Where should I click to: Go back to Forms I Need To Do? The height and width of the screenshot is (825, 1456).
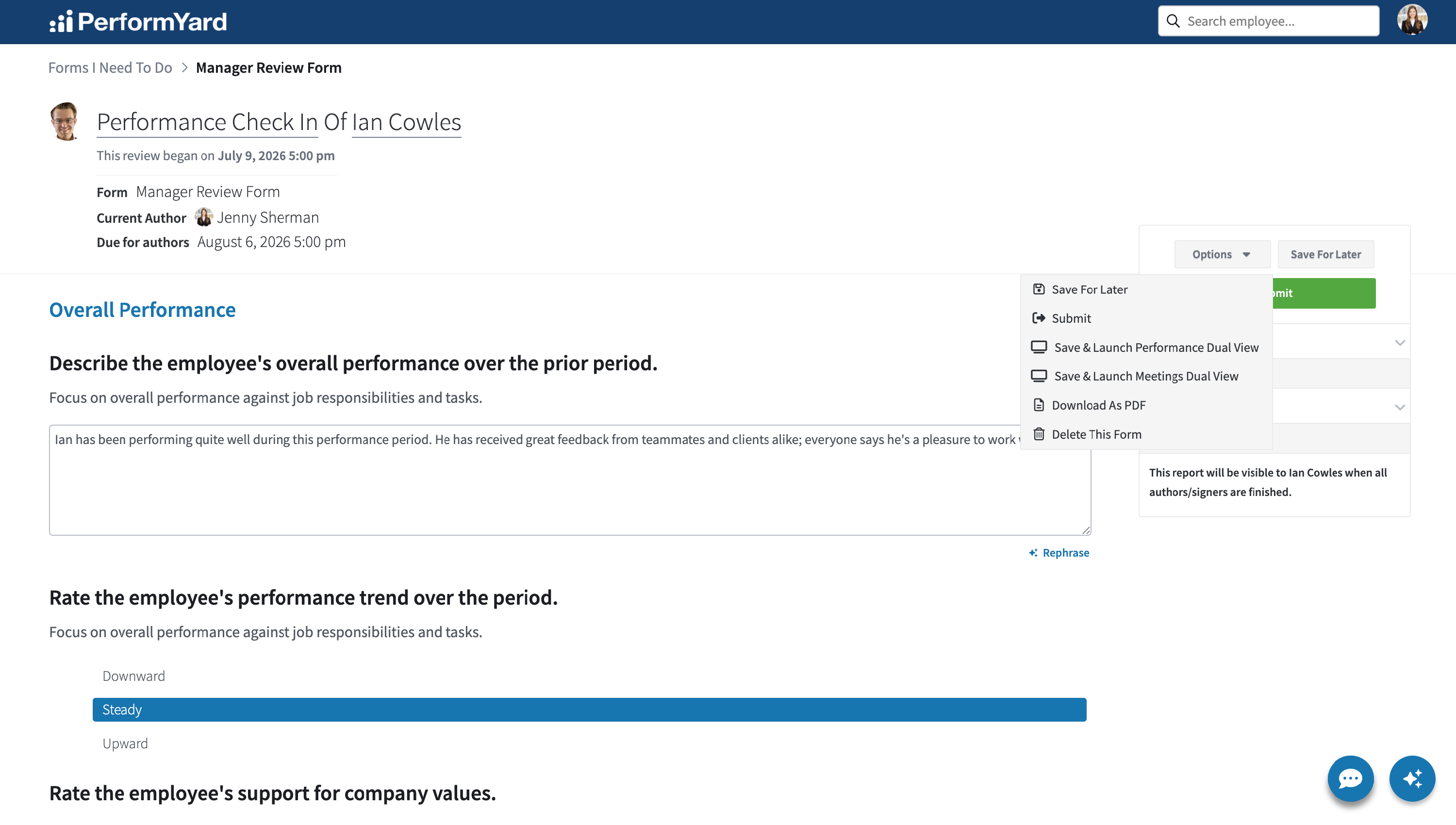click(110, 67)
